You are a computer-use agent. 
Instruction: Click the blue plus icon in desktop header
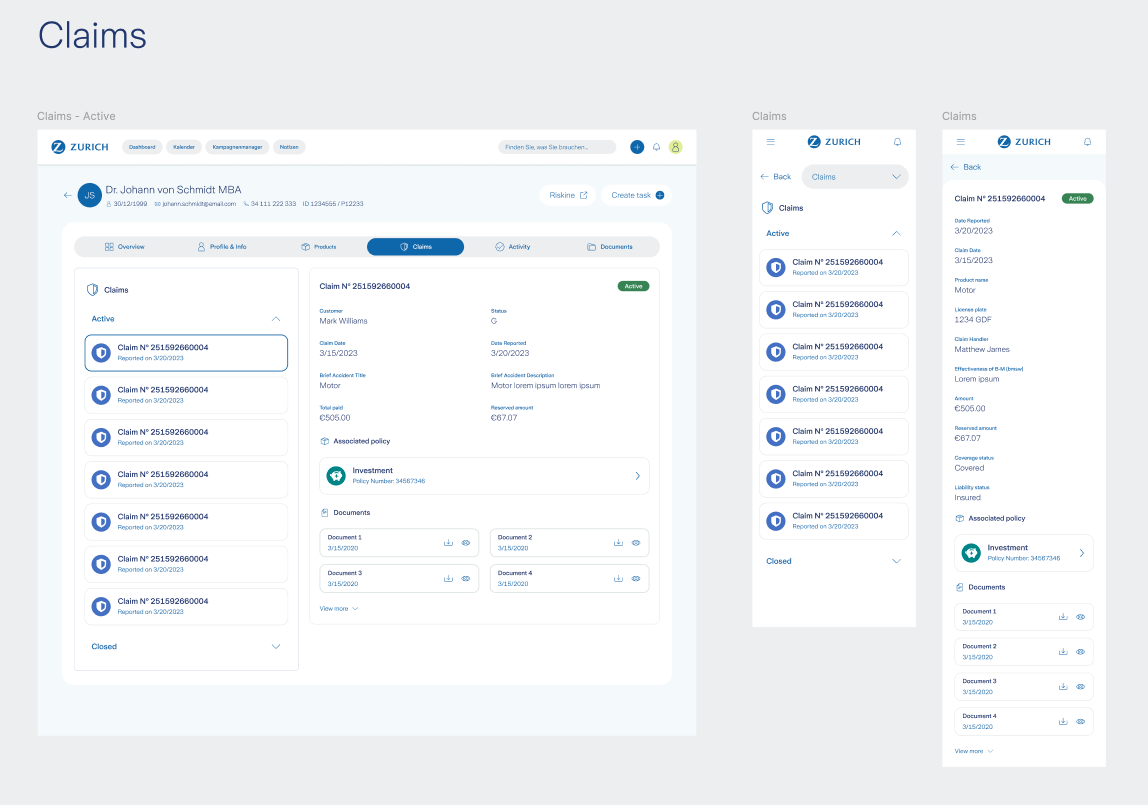[637, 147]
